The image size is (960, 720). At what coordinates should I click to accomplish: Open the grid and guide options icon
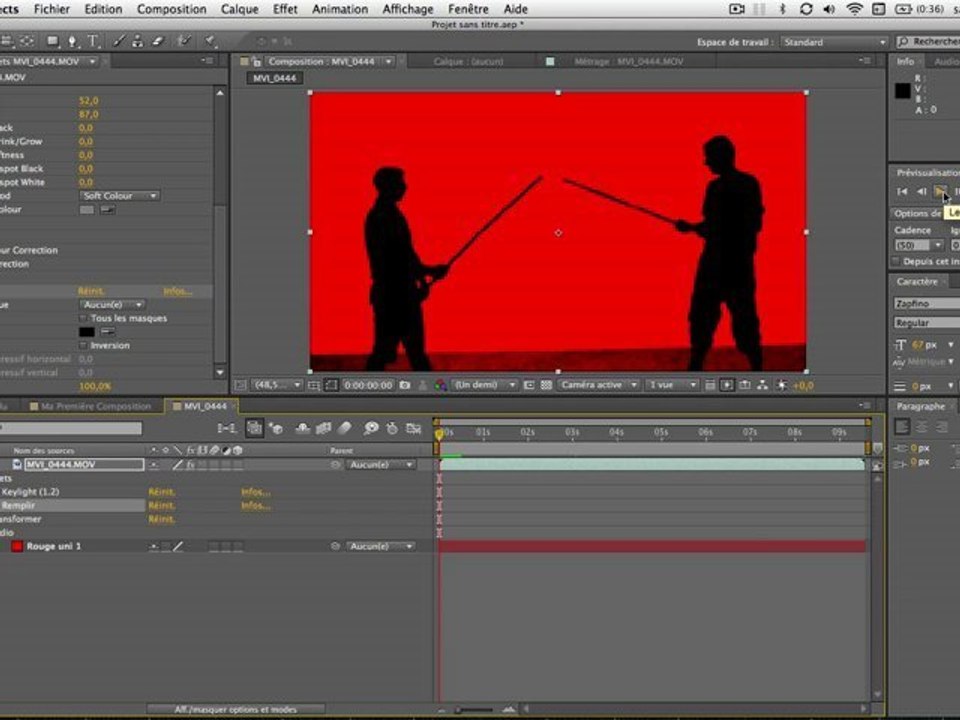coord(314,385)
